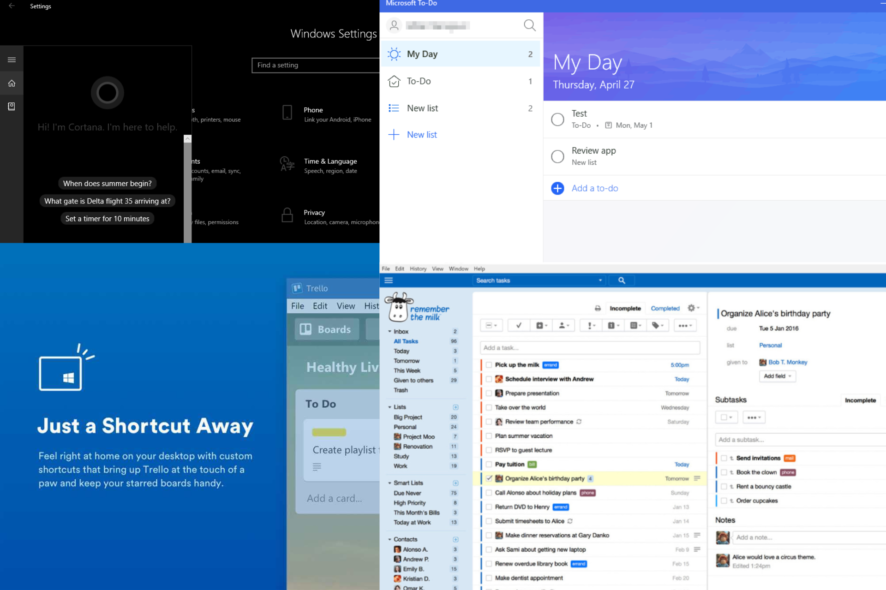
Task: Open the File menu in Trello
Action: pos(298,306)
